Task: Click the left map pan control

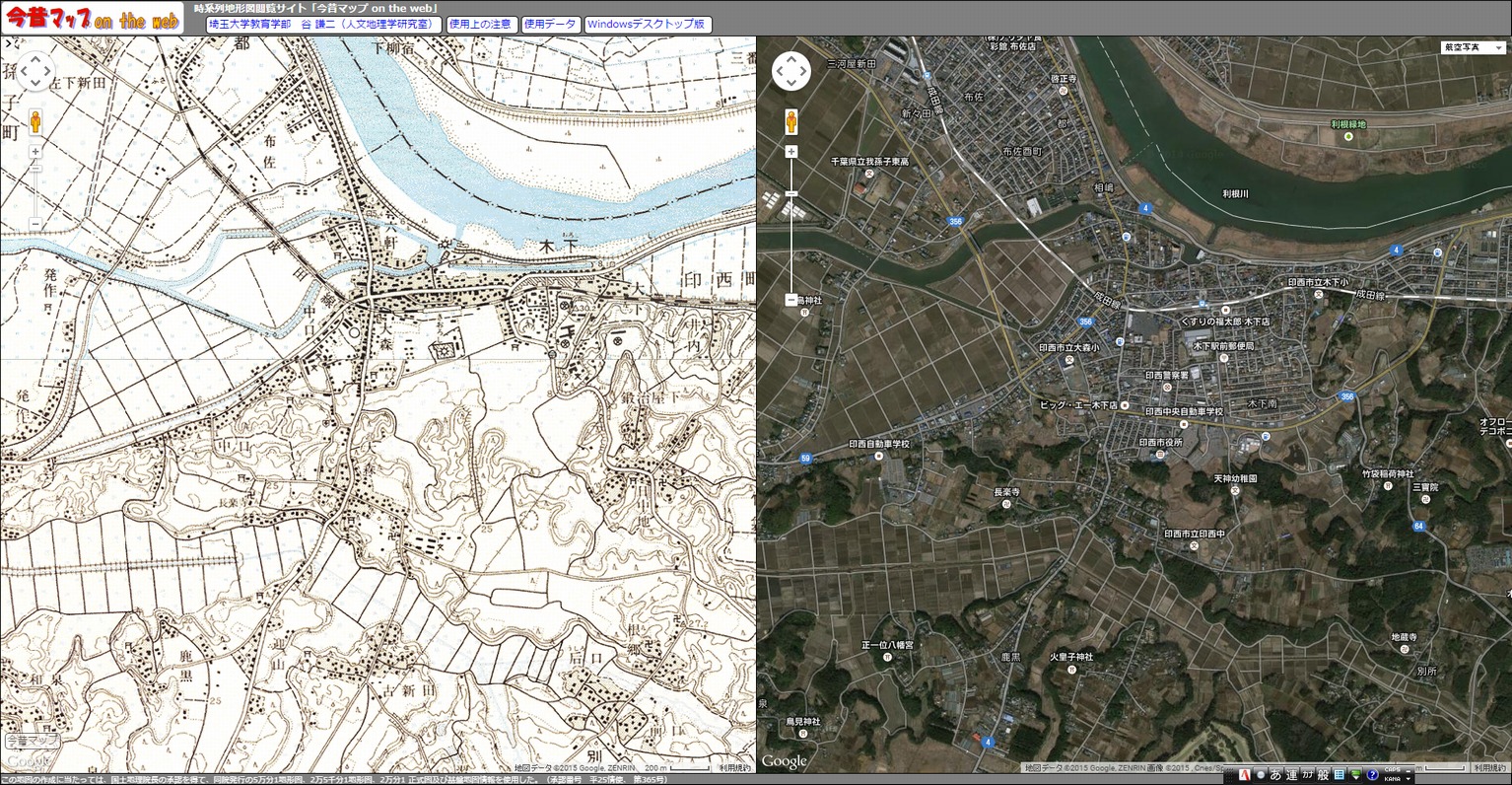Action: (x=35, y=71)
